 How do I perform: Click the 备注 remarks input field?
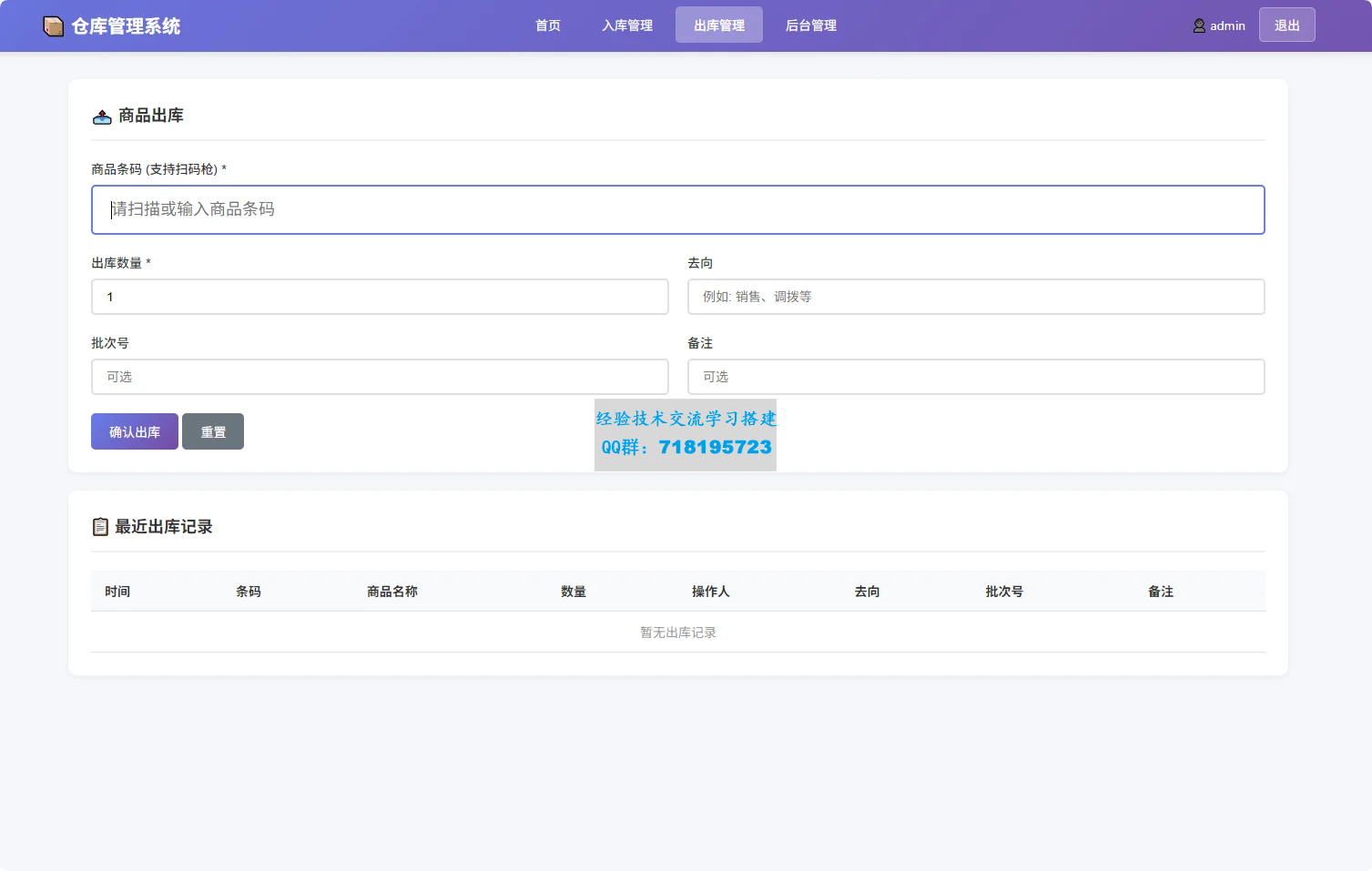point(976,377)
